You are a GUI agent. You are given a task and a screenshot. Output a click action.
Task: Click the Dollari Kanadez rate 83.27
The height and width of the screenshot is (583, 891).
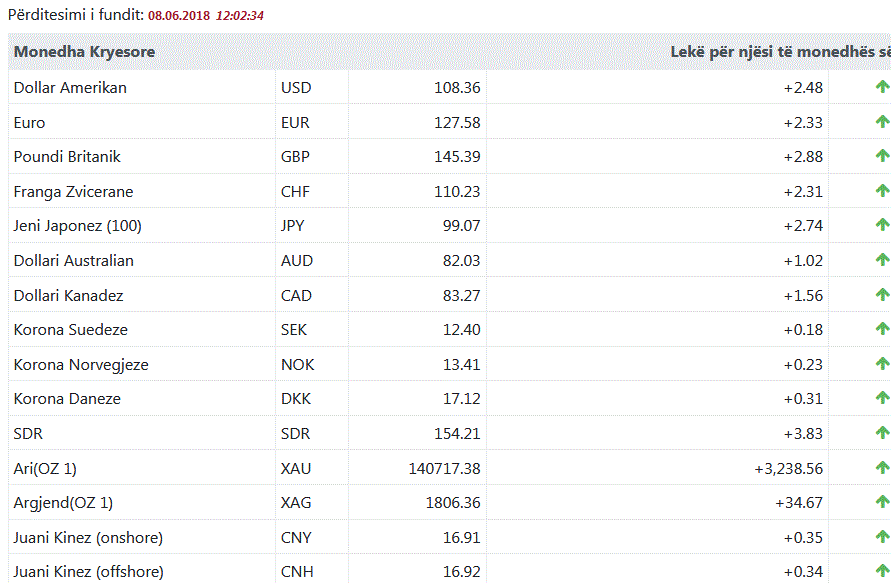tap(461, 295)
